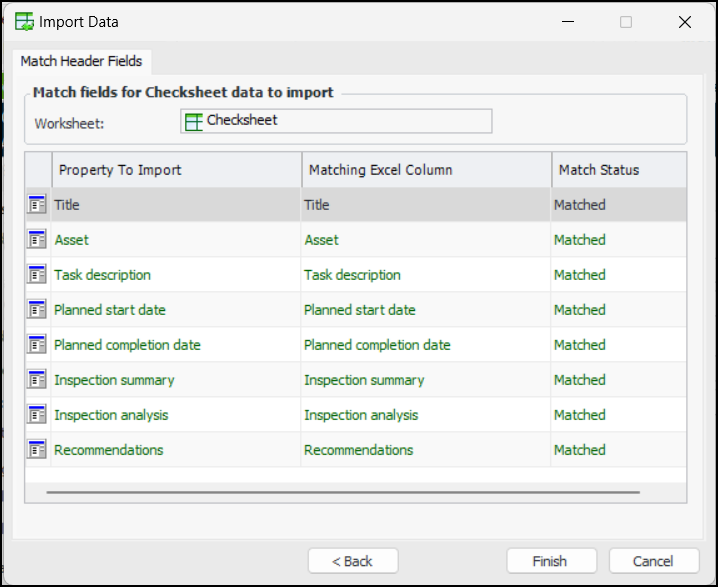Viewport: 718px width, 587px height.
Task: Click the Inspection summary row icon
Action: (37, 380)
